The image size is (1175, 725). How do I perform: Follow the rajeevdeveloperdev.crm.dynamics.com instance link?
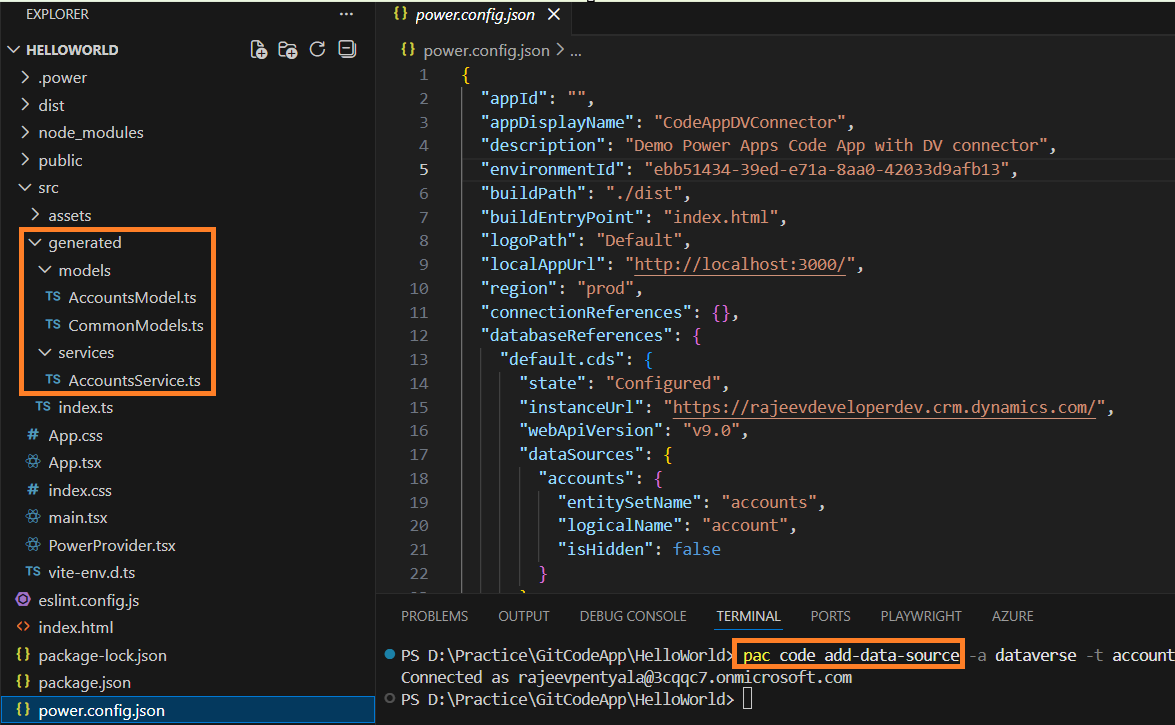[x=887, y=407]
